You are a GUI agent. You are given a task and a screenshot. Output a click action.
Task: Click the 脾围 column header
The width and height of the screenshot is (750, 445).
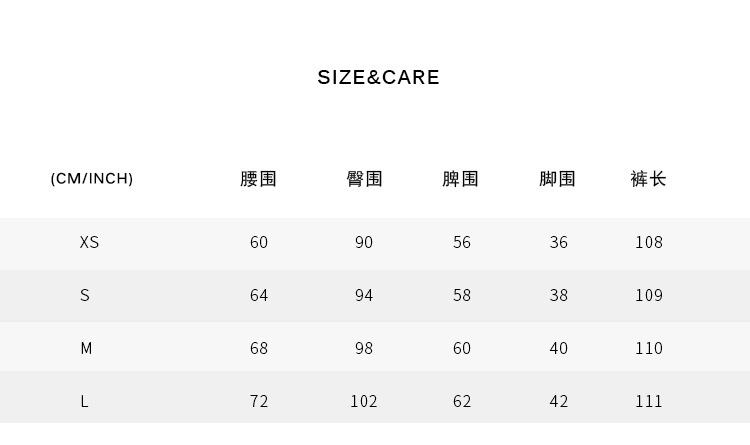(x=461, y=179)
